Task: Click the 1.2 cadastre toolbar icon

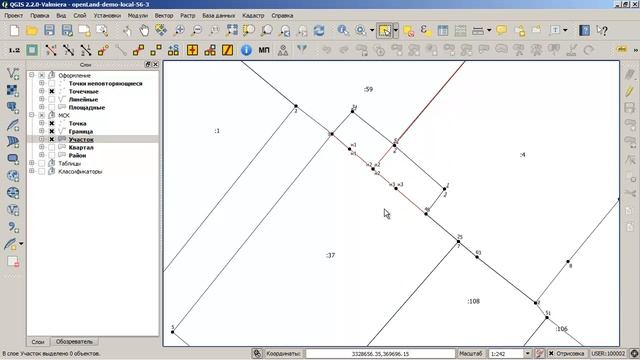Action: coord(14,50)
